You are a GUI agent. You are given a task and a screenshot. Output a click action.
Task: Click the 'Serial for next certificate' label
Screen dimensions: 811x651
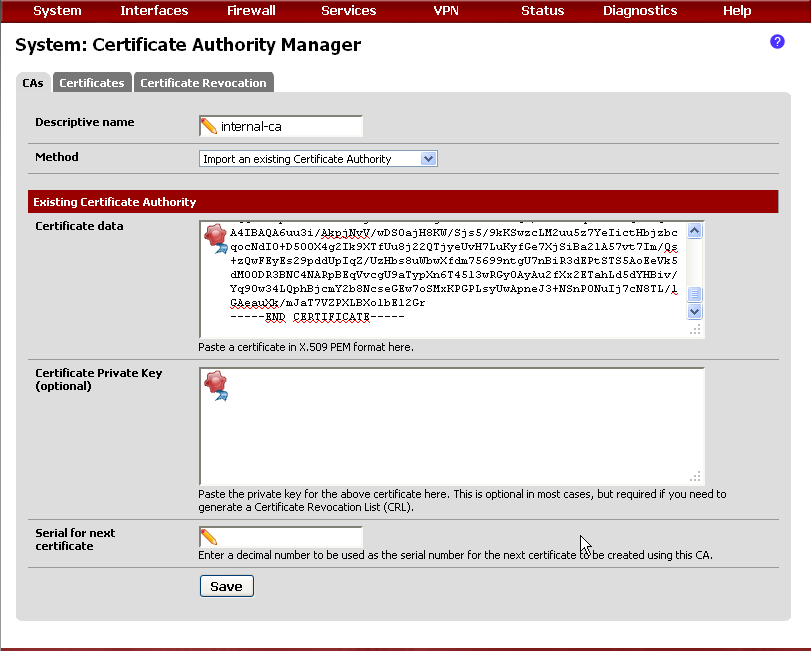click(76, 539)
